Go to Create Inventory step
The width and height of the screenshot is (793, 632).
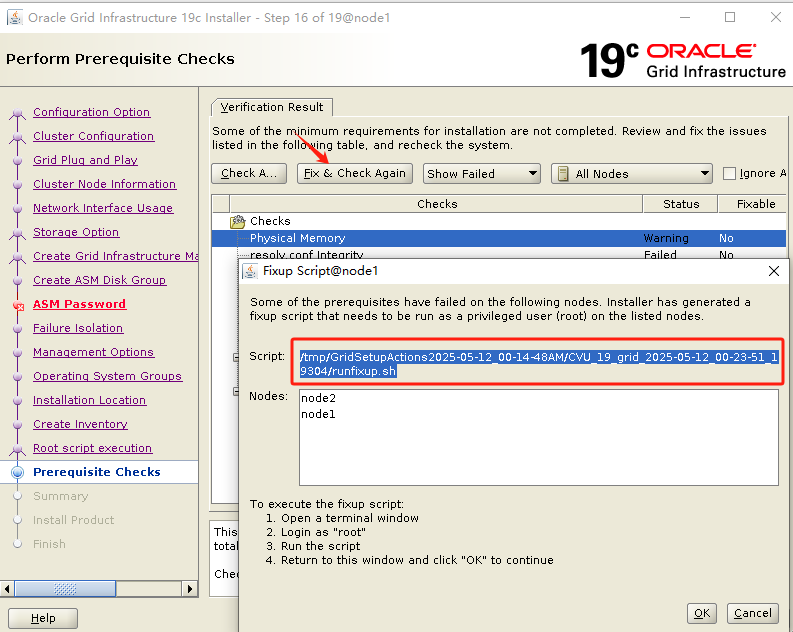[80, 424]
